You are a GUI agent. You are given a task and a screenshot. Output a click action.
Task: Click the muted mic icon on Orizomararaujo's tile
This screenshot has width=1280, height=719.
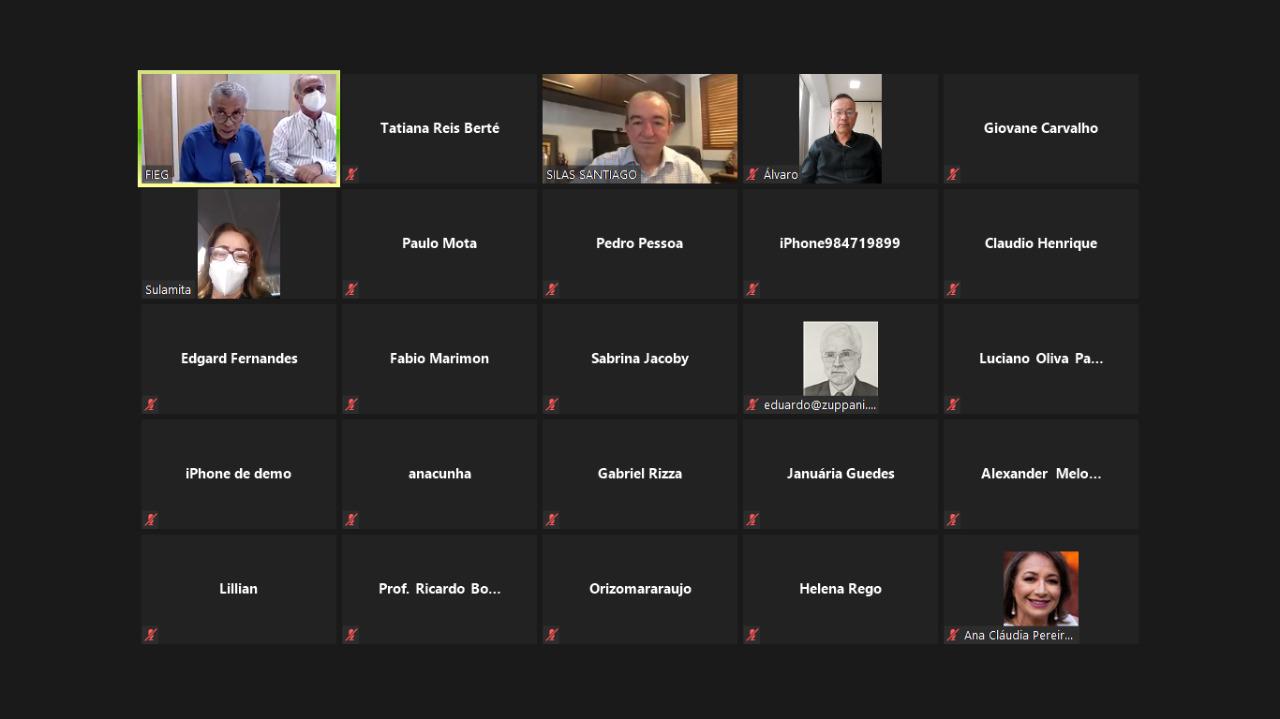551,634
